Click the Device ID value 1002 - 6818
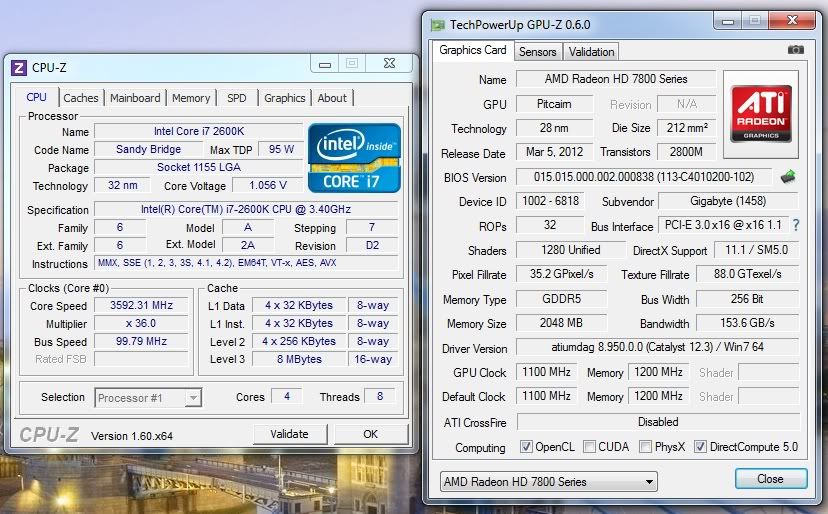 tap(550, 201)
